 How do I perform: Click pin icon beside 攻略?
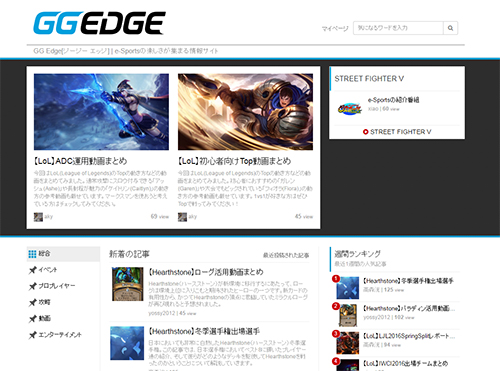click(x=32, y=302)
